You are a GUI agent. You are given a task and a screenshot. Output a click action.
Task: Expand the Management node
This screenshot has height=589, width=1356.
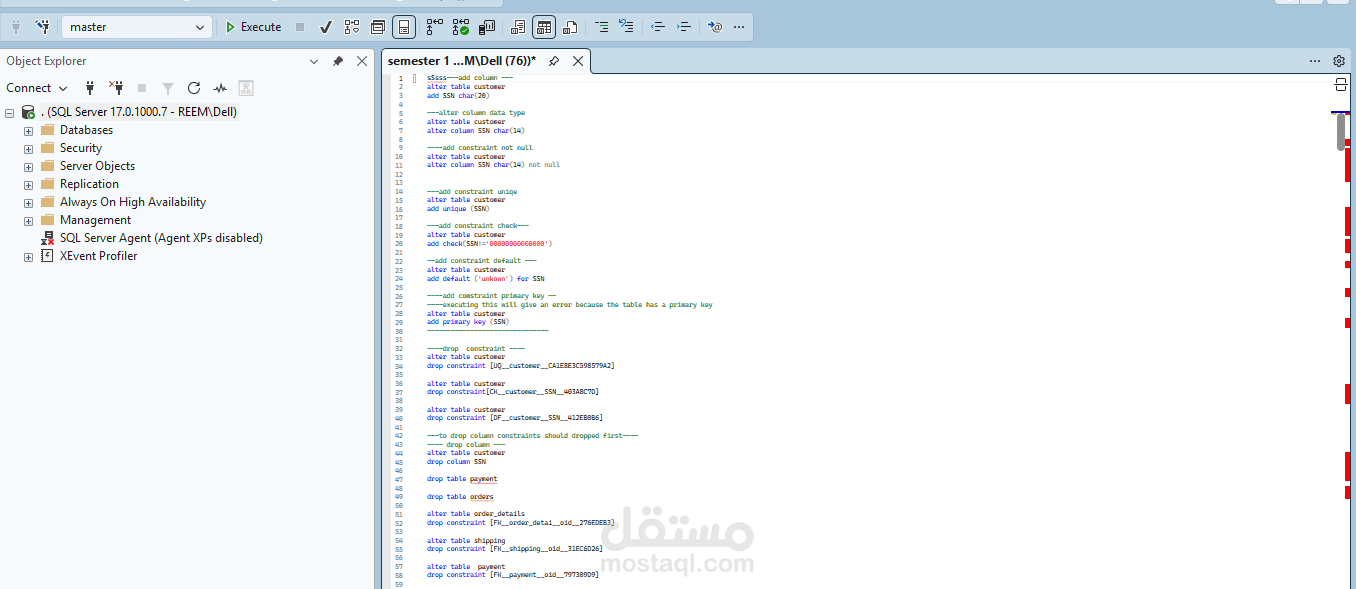(x=28, y=220)
